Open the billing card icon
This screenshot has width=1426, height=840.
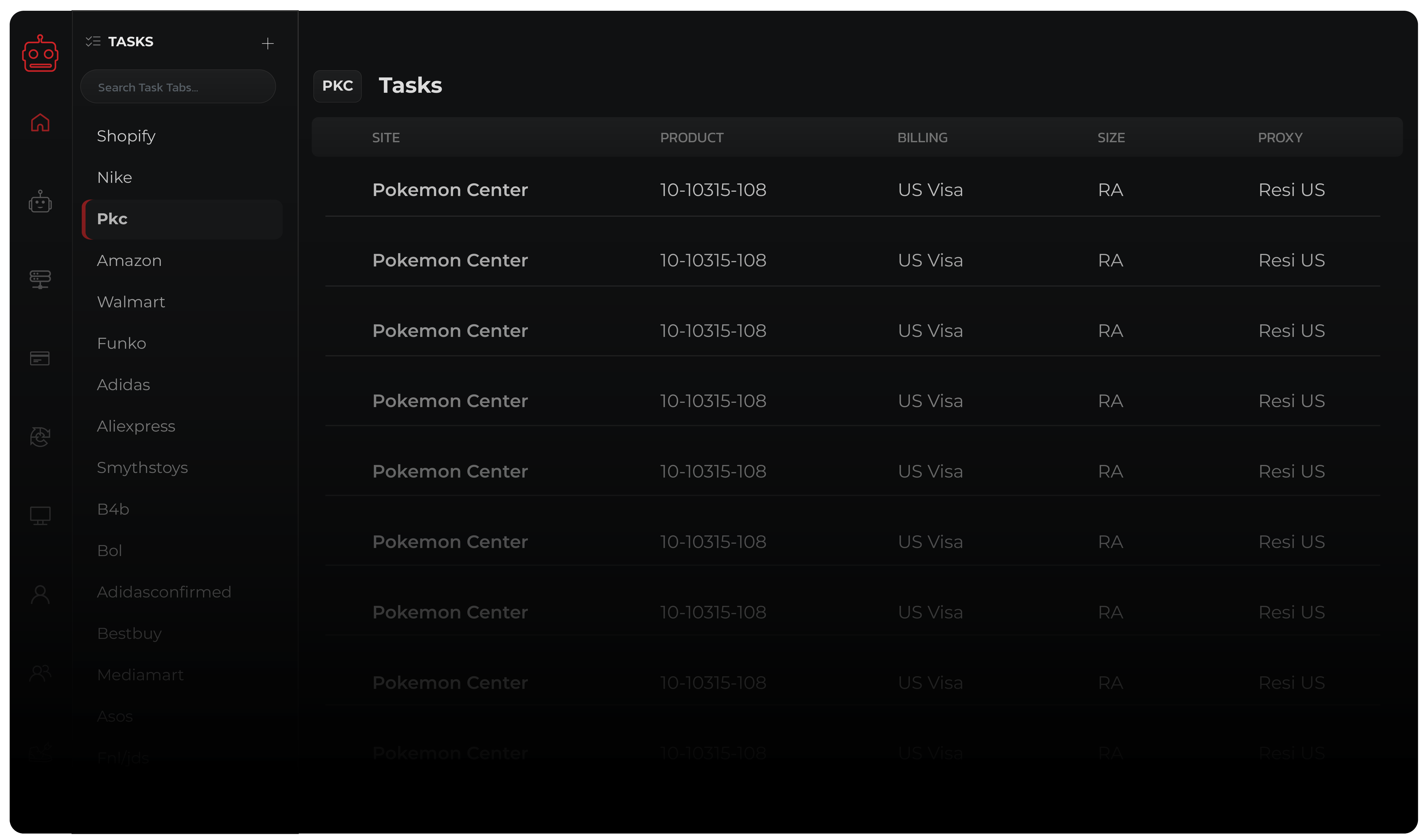[40, 358]
